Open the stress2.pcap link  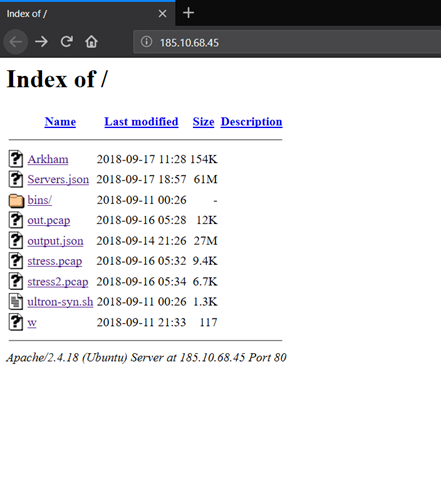[58, 282]
